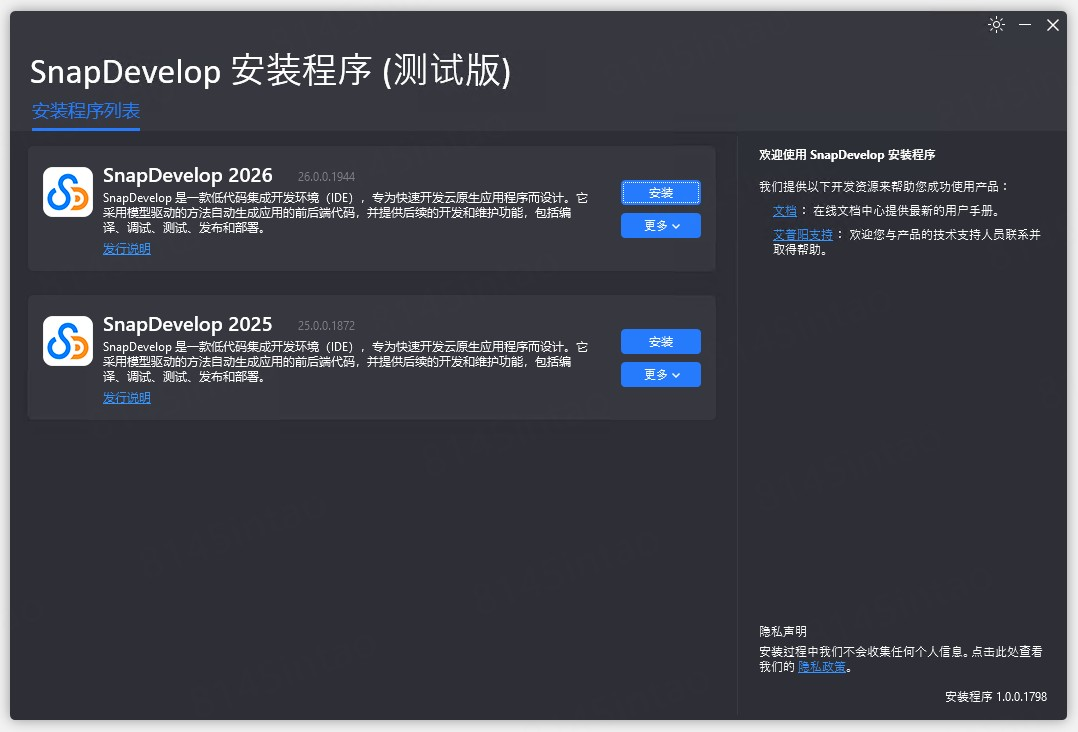Click the 欢迎使用 SnapDevelop 安装程序 heading
This screenshot has width=1078, height=732.
point(847,155)
